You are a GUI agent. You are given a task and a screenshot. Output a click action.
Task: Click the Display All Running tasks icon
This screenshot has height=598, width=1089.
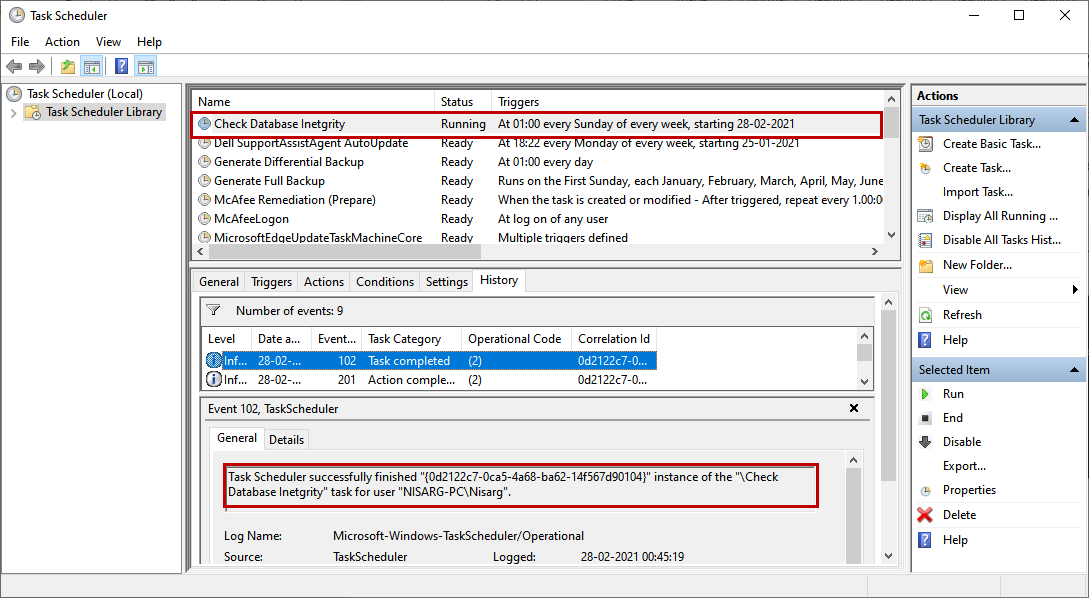[925, 216]
